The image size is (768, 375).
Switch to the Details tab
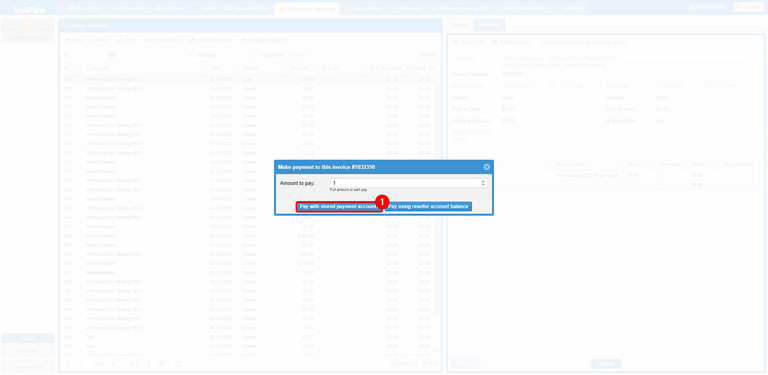(x=459, y=24)
